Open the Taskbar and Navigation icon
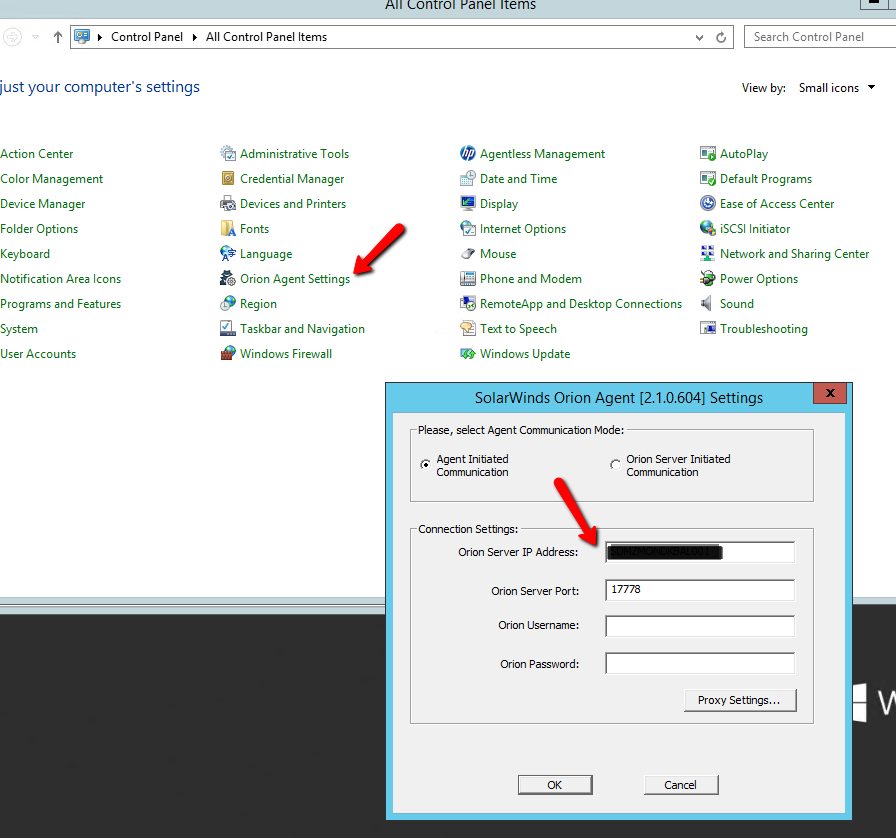 (x=228, y=329)
